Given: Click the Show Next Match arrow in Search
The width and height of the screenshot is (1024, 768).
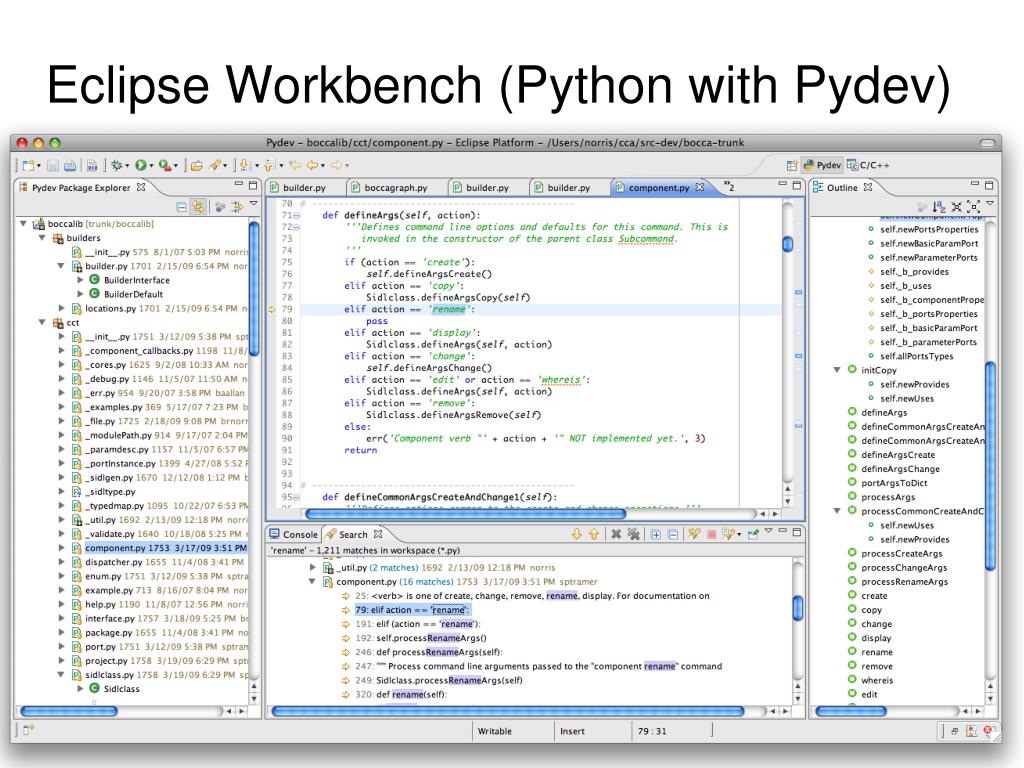Looking at the screenshot, I should tap(577, 534).
